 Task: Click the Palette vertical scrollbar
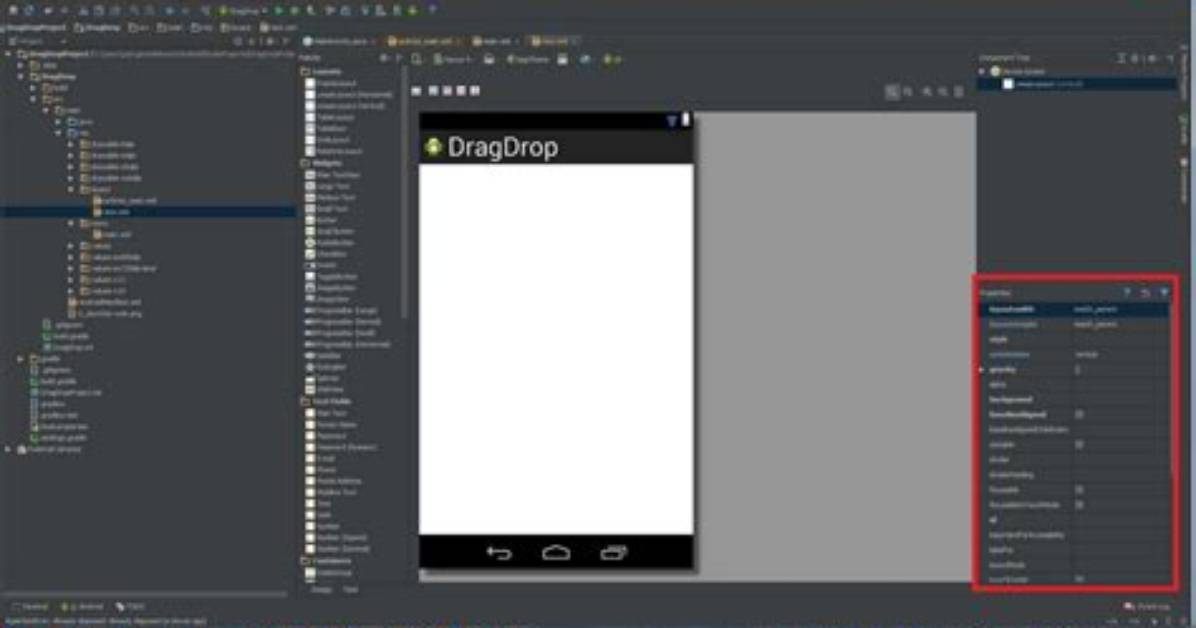tap(404, 191)
